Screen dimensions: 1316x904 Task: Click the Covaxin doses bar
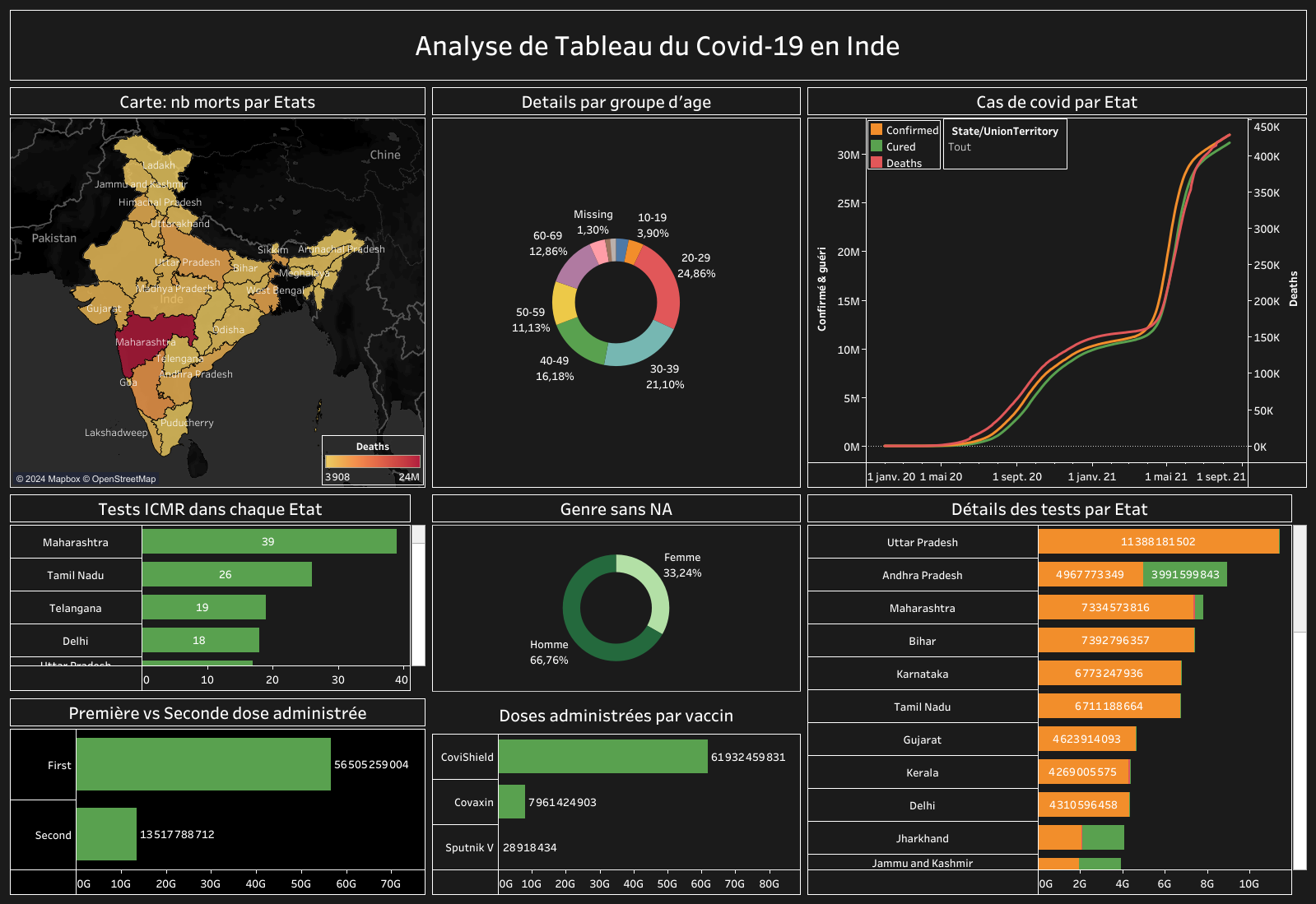click(512, 802)
